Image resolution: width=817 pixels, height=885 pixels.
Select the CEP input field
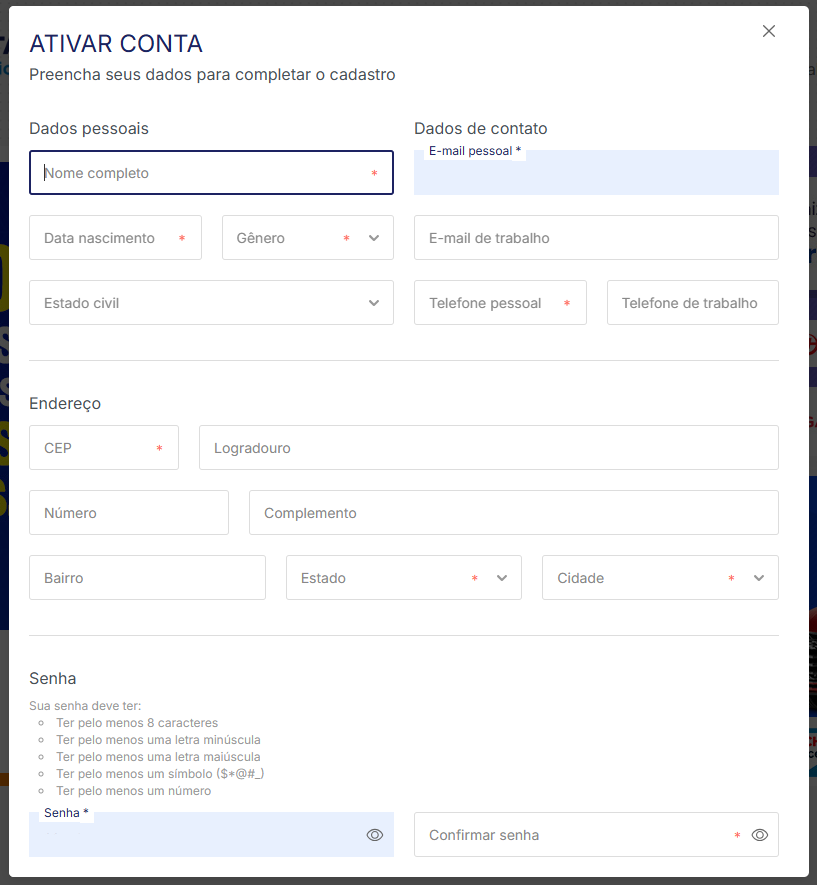click(x=95, y=448)
